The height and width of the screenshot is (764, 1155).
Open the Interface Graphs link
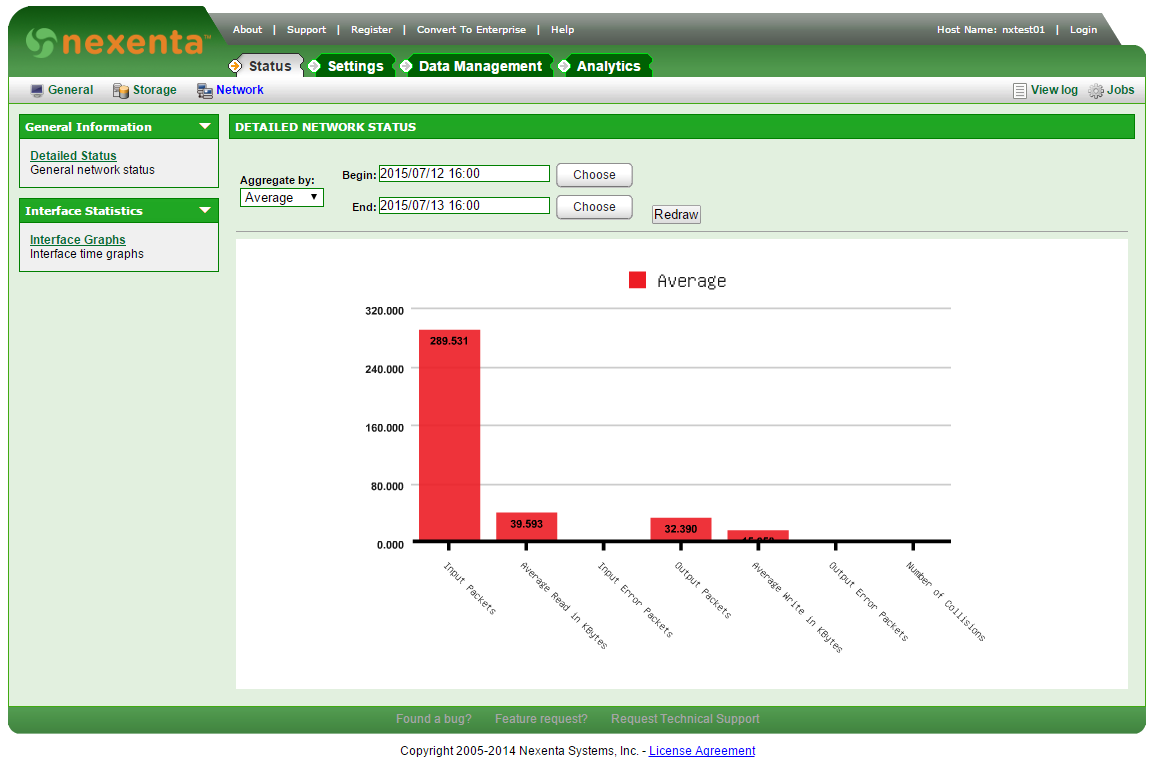tap(78, 240)
